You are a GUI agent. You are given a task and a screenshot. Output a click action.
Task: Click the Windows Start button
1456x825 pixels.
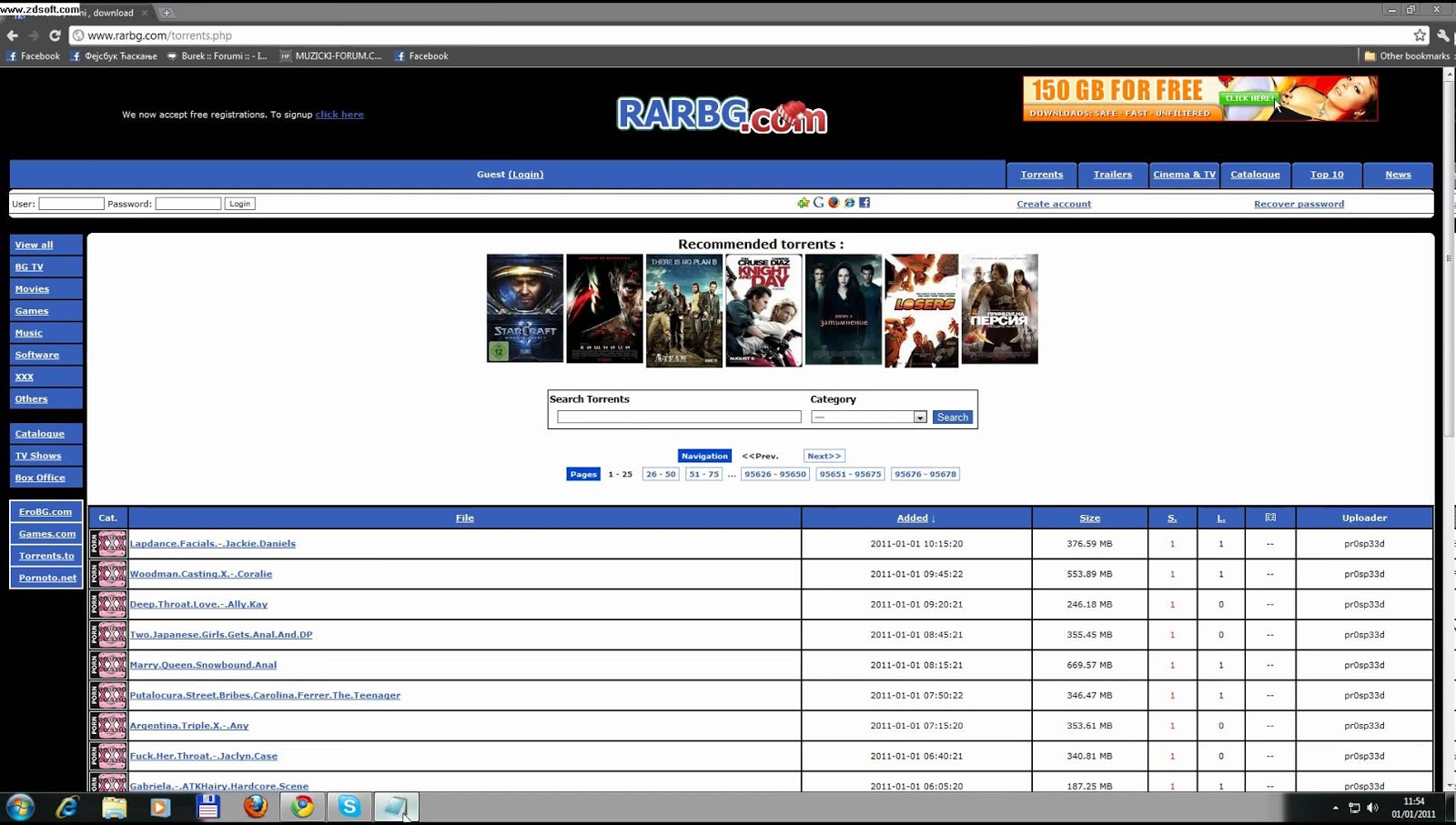pos(18,807)
